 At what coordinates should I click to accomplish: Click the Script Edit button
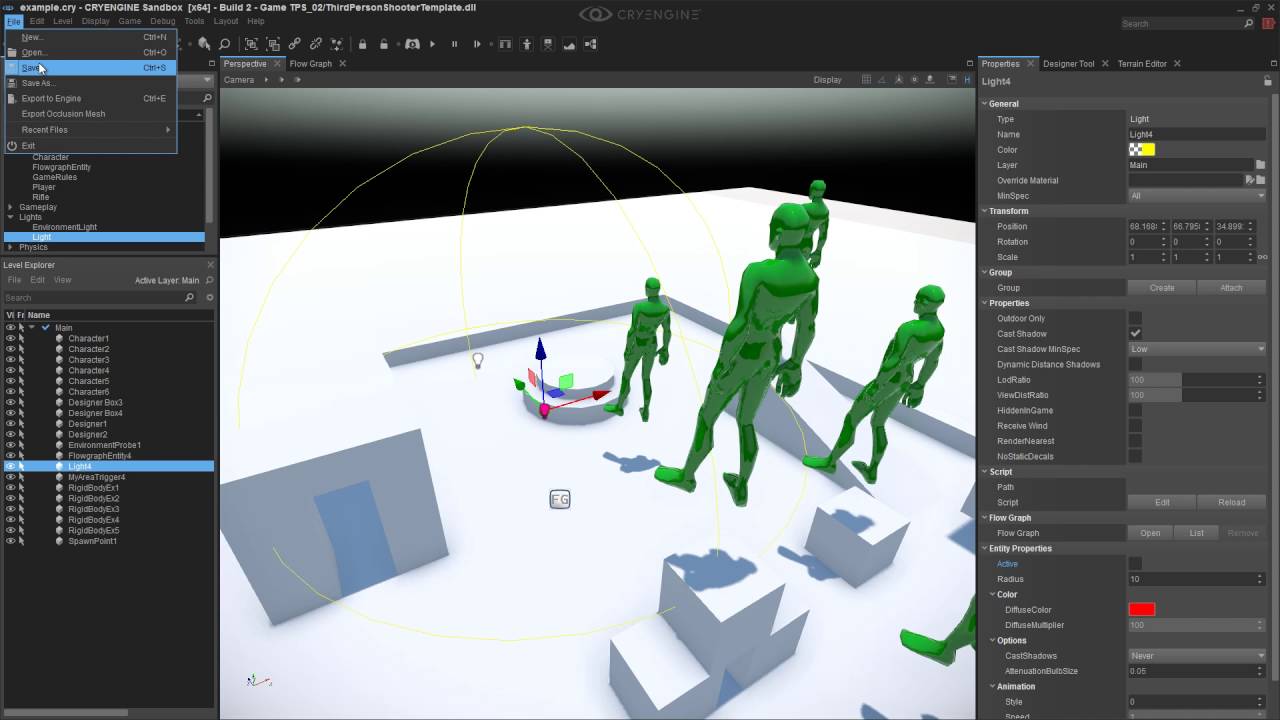point(1162,502)
